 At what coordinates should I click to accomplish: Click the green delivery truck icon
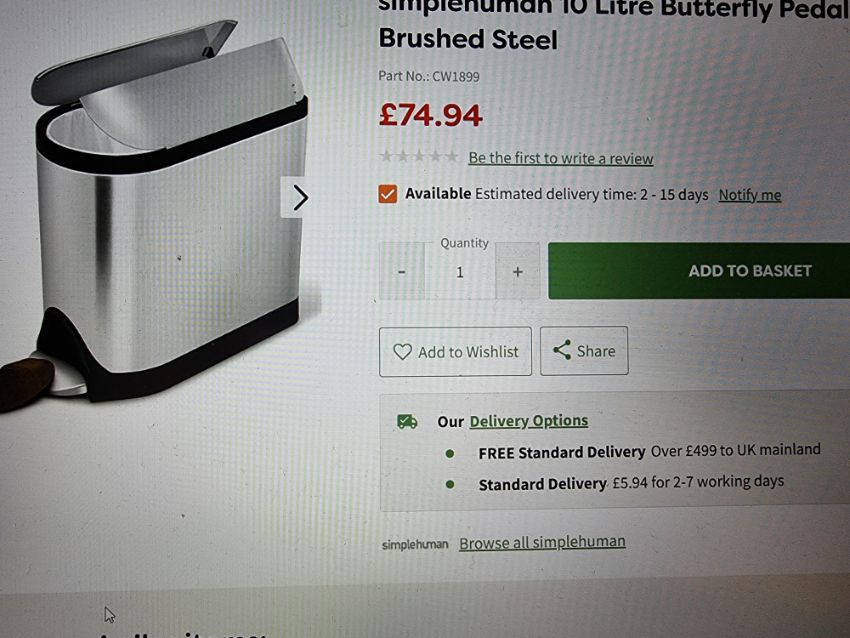coord(407,421)
